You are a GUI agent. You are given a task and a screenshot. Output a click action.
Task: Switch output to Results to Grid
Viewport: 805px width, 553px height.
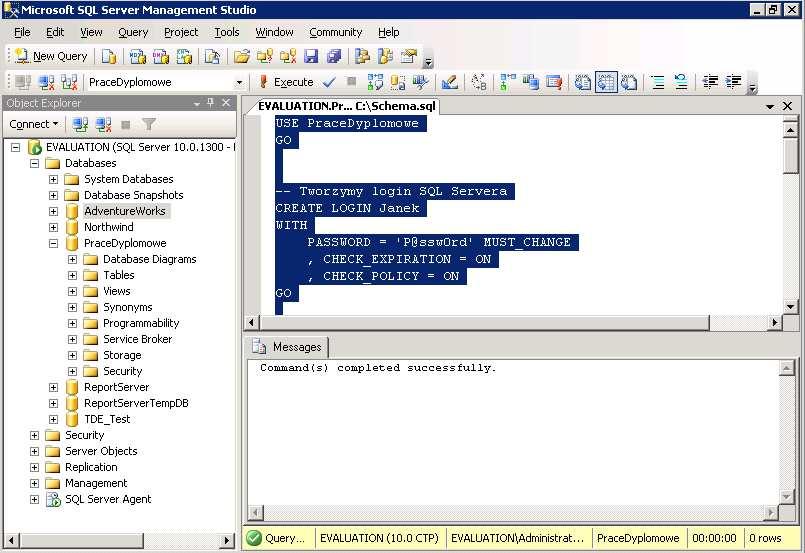tap(606, 82)
